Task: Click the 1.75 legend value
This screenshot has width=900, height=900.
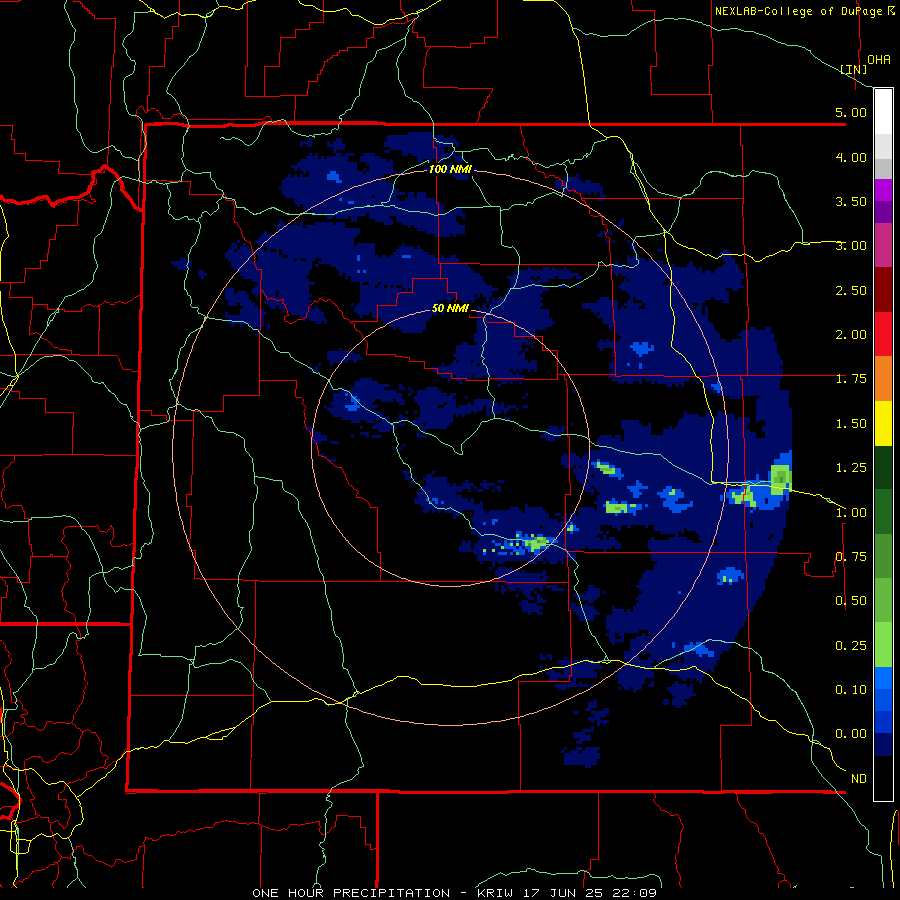Action: tap(851, 379)
